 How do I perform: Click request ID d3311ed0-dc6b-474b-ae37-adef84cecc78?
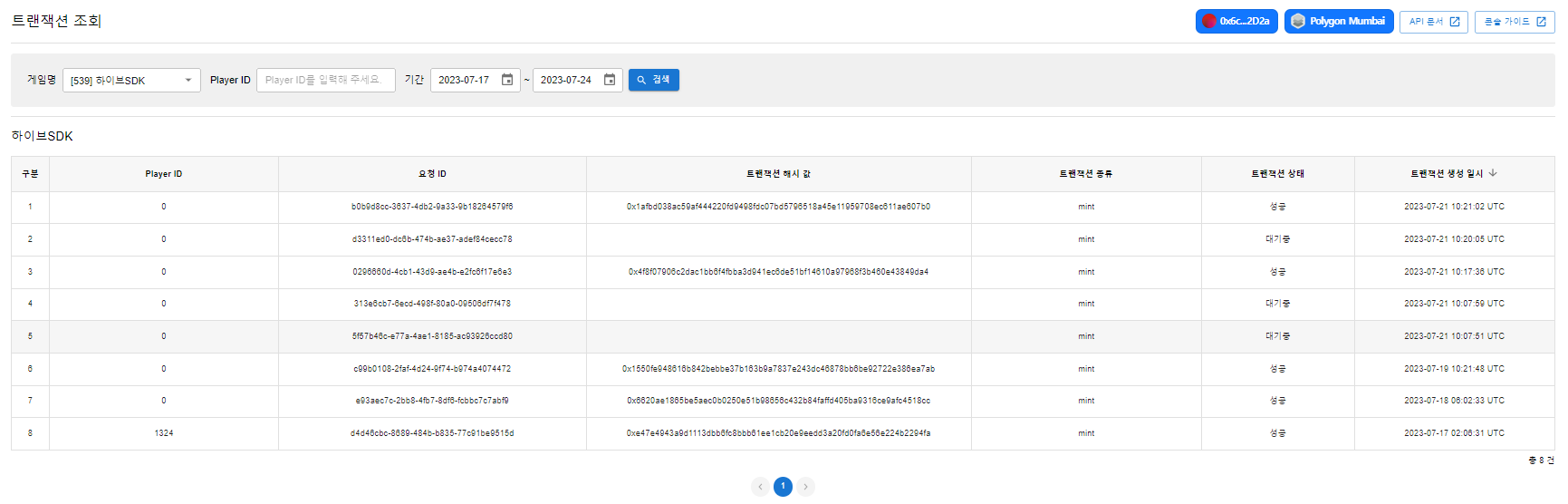[432, 239]
